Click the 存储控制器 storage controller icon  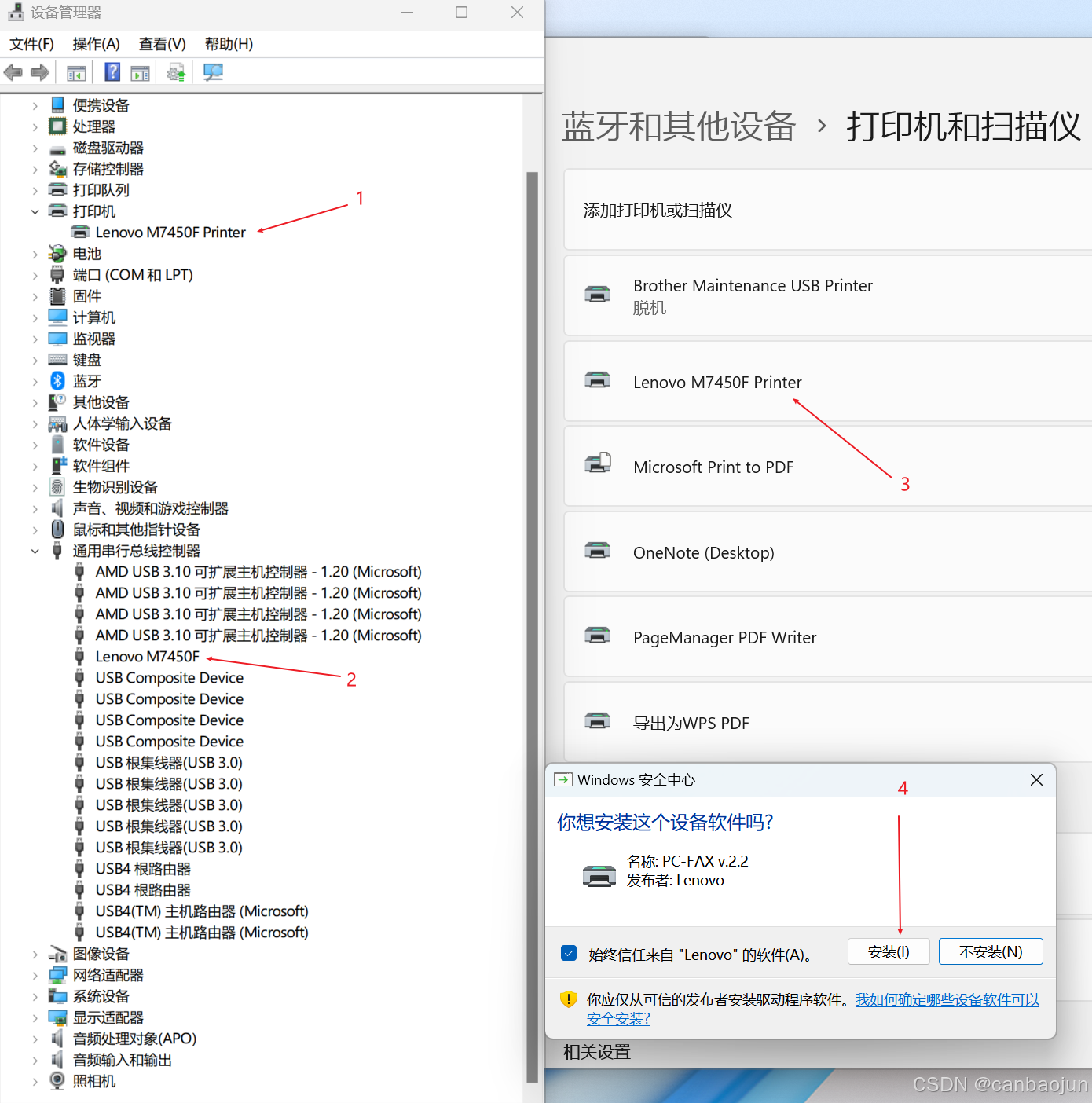57,169
